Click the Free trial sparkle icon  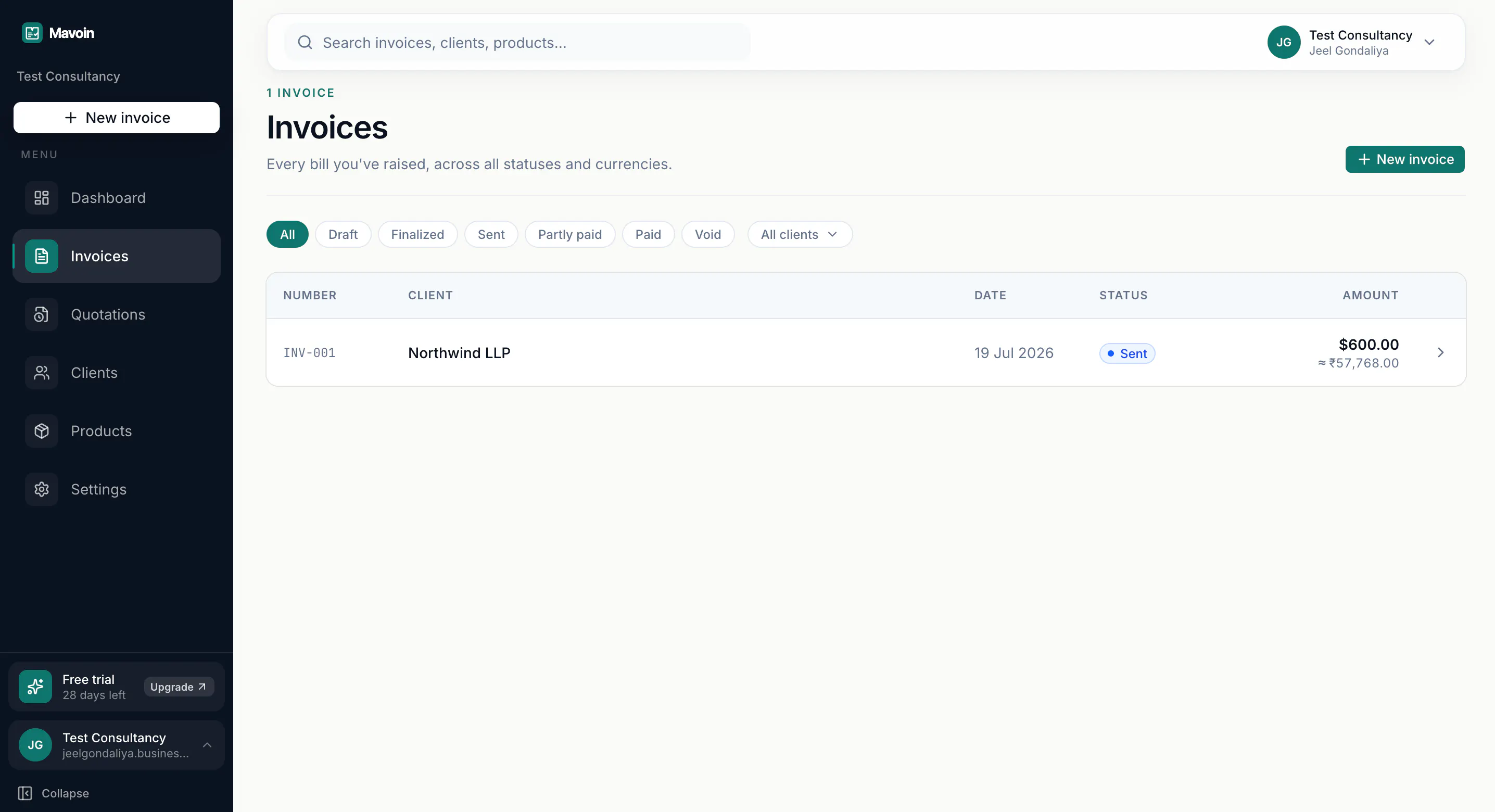(x=35, y=687)
